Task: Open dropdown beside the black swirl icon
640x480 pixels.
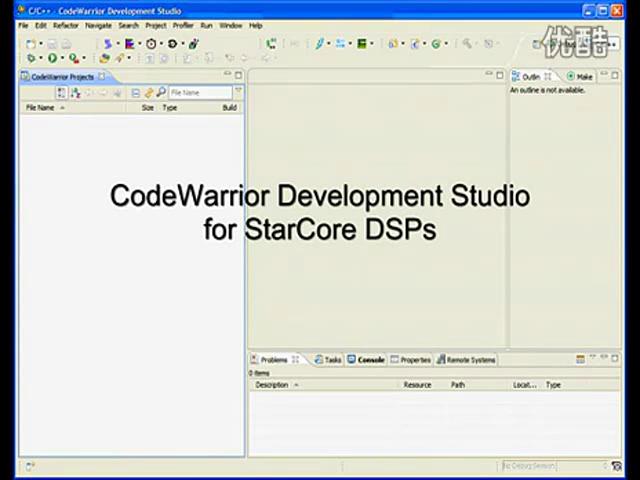Action: coord(182,44)
